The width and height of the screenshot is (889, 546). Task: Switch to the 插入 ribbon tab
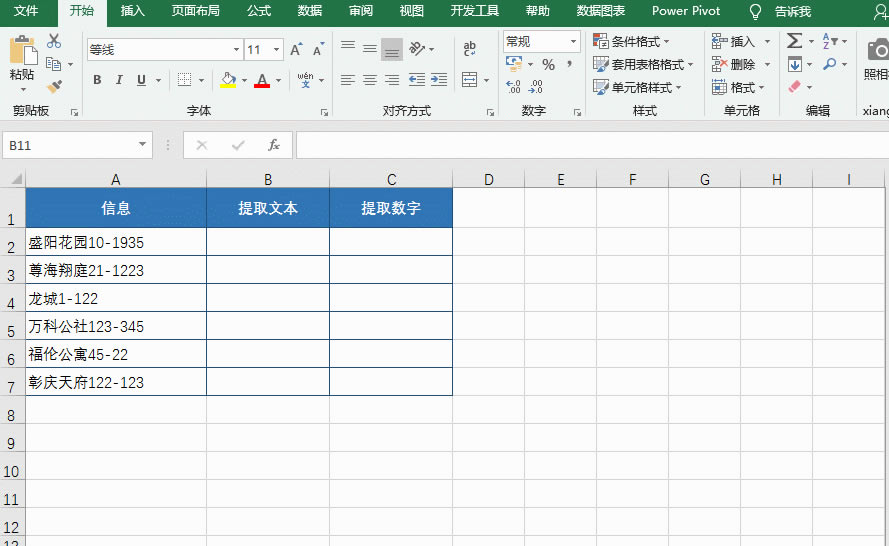pyautogui.click(x=132, y=11)
